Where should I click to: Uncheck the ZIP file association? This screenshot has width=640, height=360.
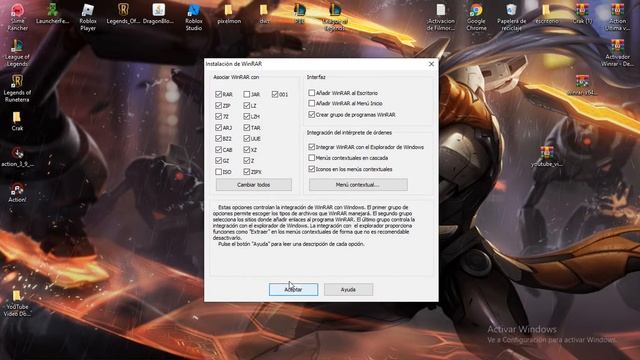(x=218, y=105)
